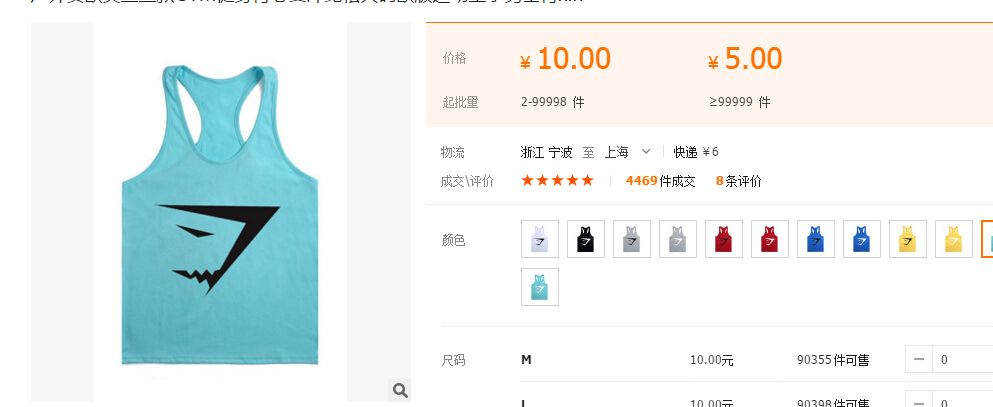Click the 上海 destination city text
The width and height of the screenshot is (993, 407).
pyautogui.click(x=616, y=152)
